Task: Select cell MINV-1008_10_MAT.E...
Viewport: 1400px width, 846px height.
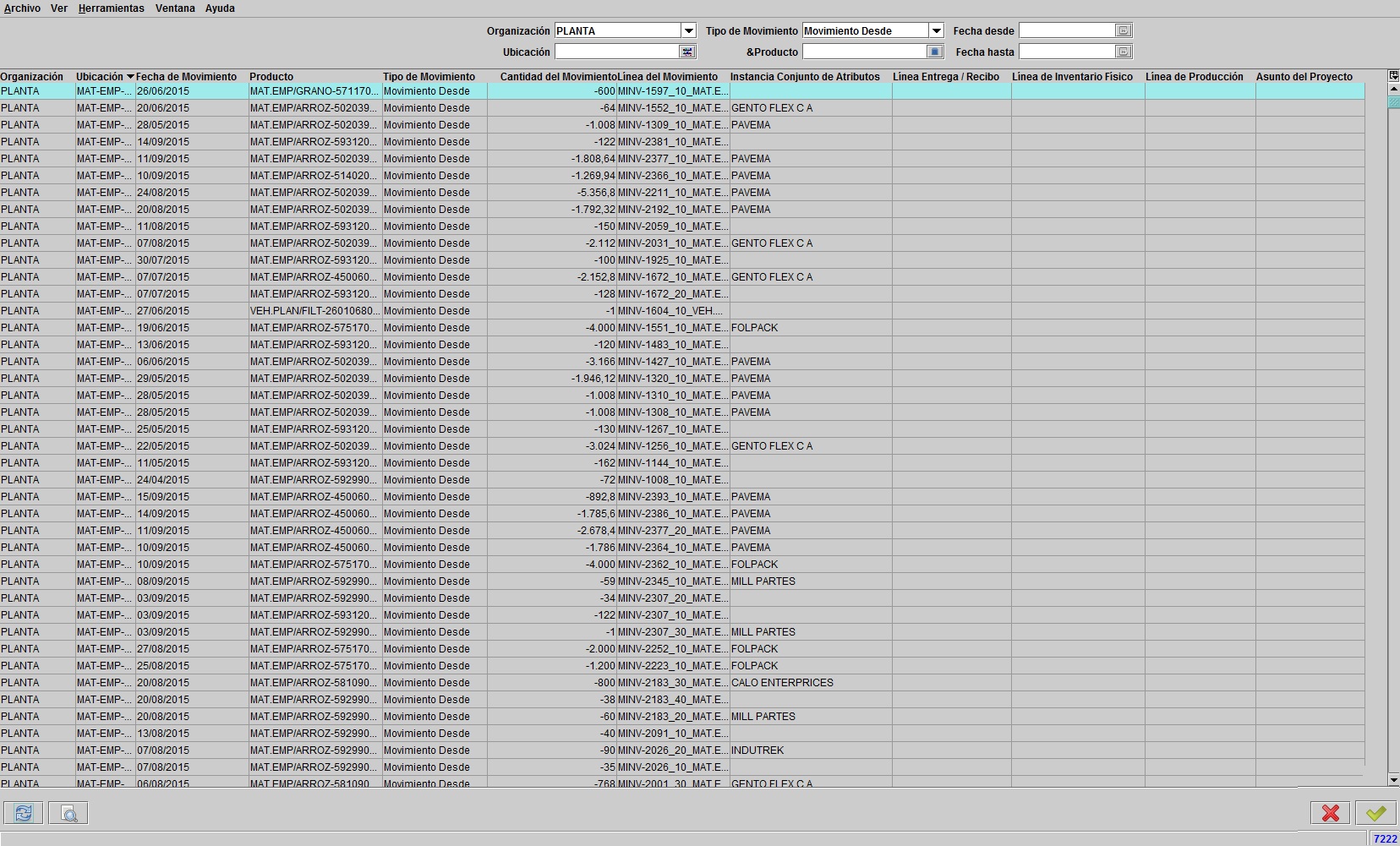Action: click(x=673, y=480)
